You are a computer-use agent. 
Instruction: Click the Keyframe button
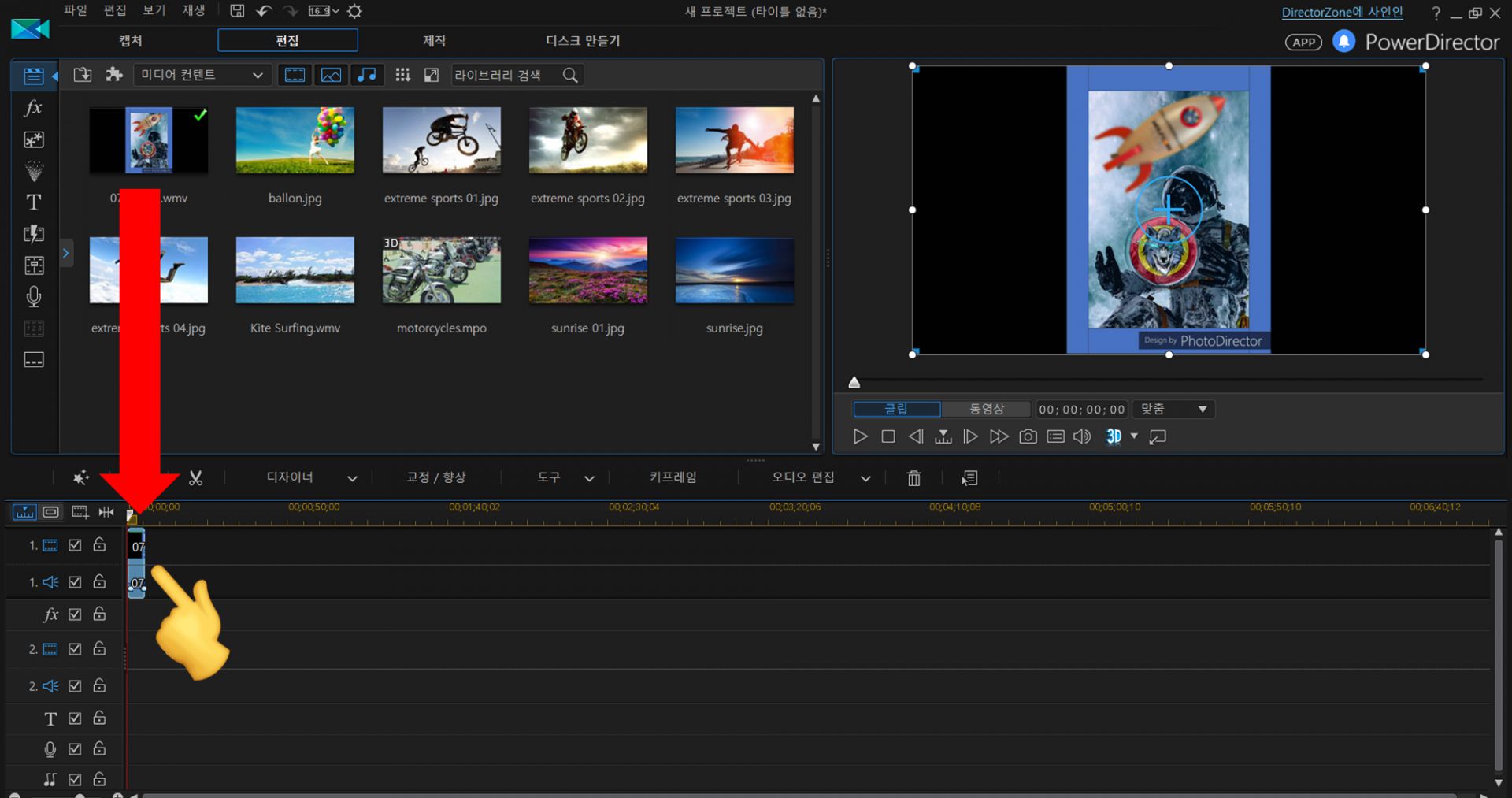pyautogui.click(x=673, y=477)
